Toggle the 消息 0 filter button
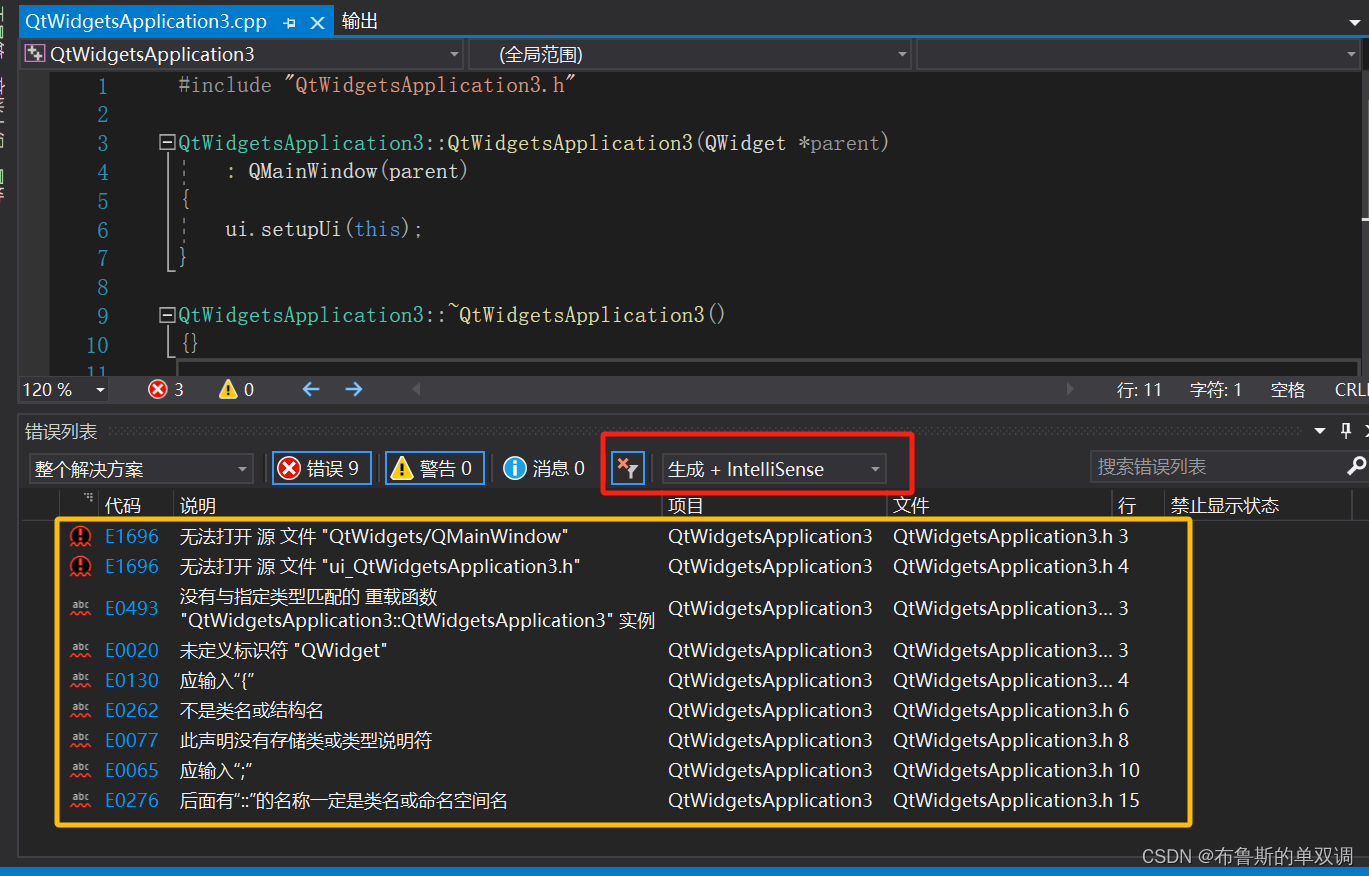The width and height of the screenshot is (1369, 876). [x=543, y=467]
